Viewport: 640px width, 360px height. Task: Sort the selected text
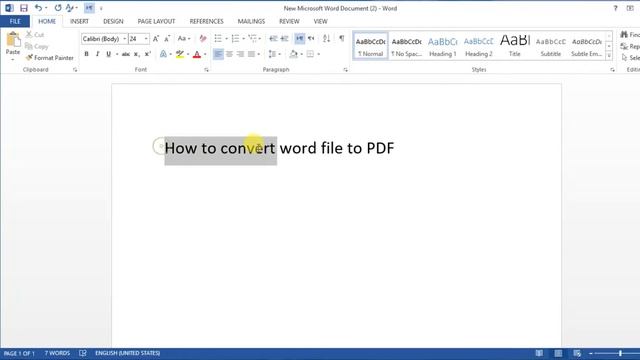(x=326, y=39)
